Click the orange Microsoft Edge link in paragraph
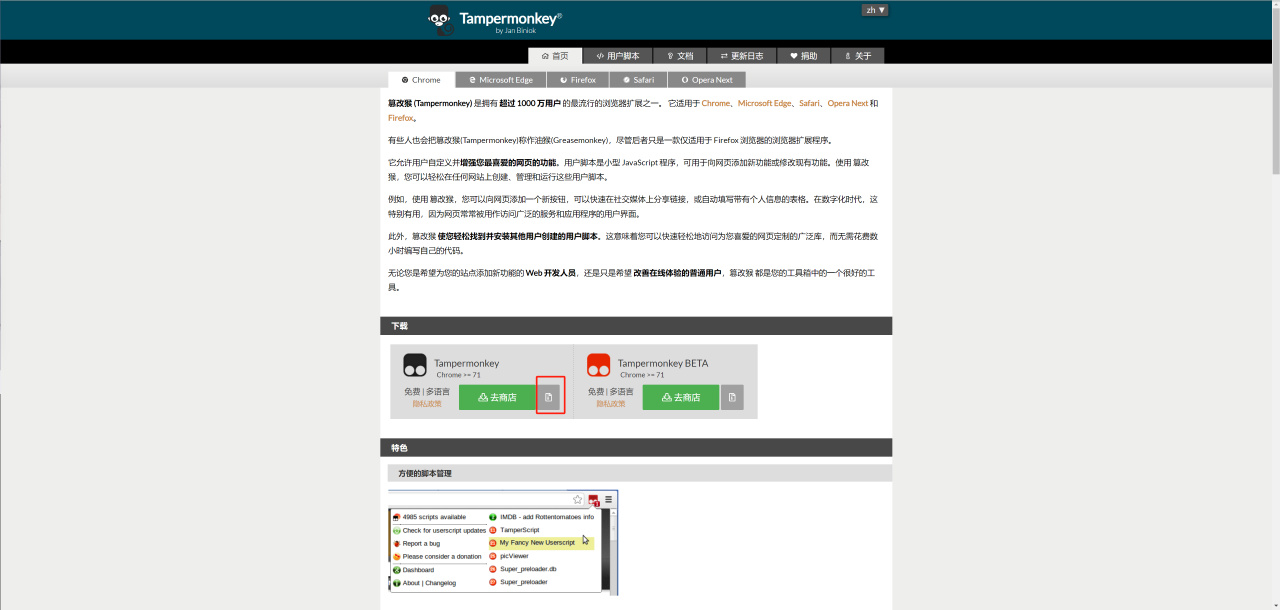The image size is (1280, 610). pyautogui.click(x=765, y=103)
